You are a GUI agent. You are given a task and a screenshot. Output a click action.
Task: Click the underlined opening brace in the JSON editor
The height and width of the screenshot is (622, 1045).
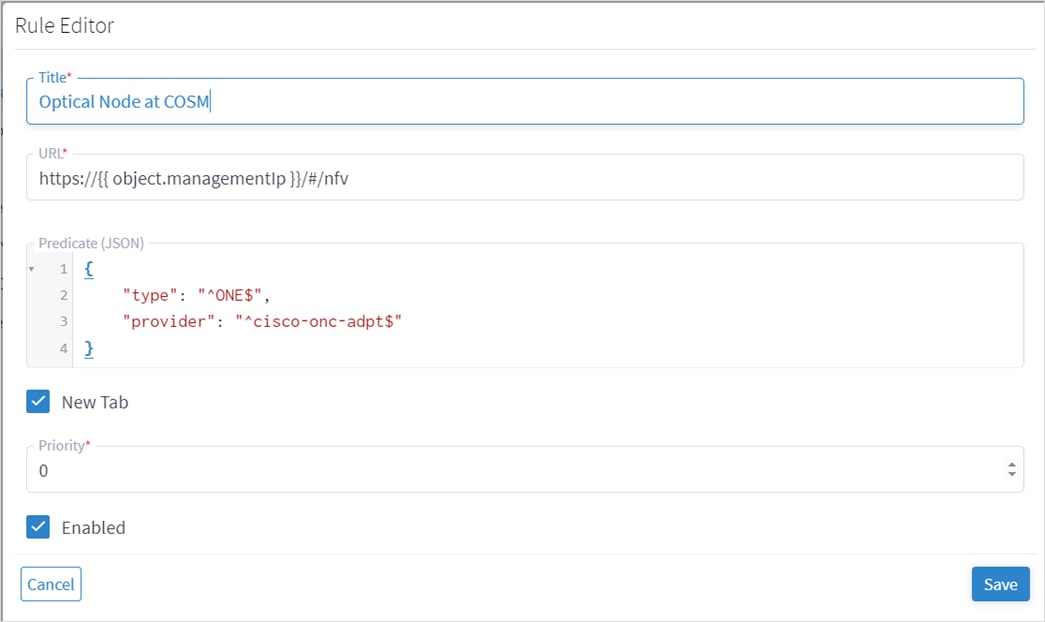point(87,268)
